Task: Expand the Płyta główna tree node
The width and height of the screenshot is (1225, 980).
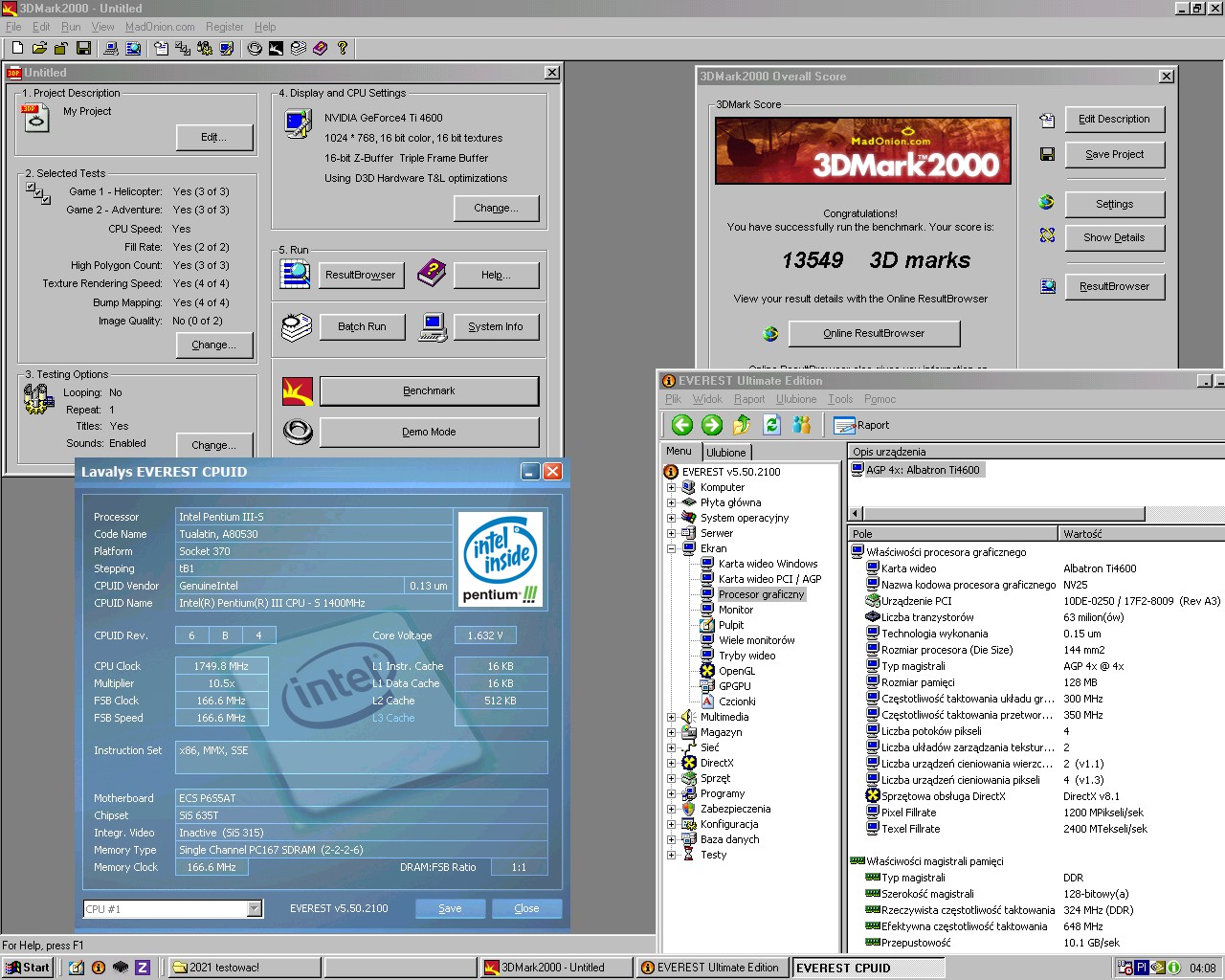Action: (671, 502)
